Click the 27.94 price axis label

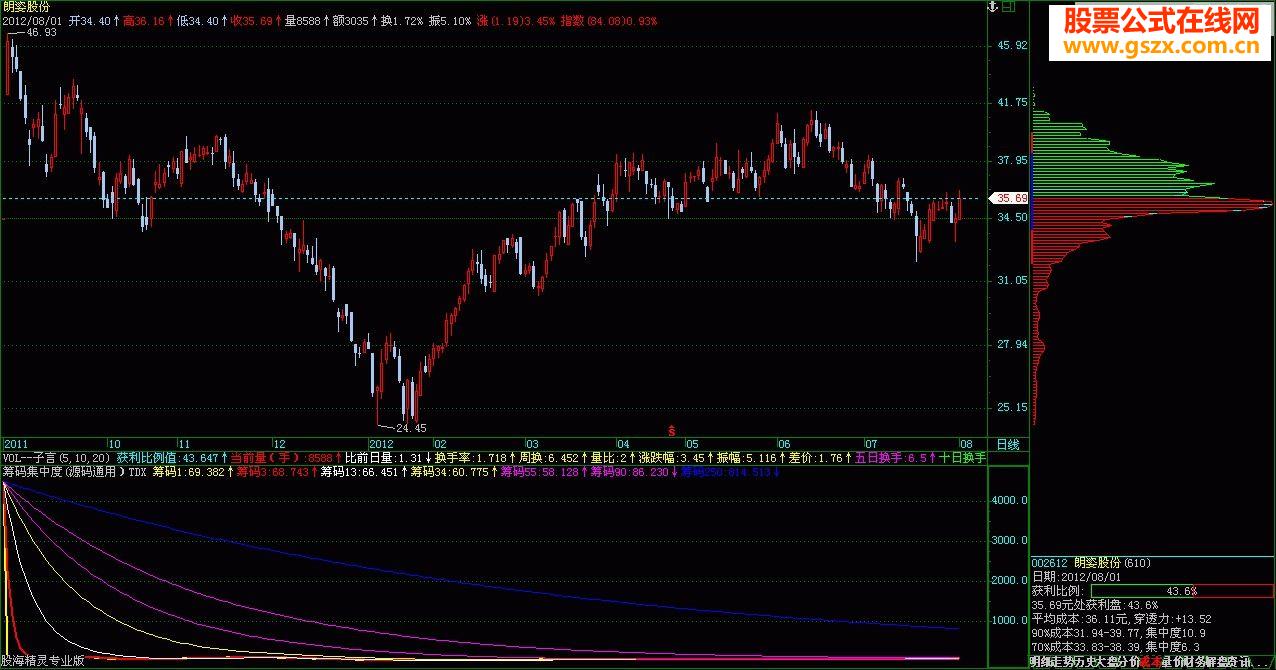1012,344
